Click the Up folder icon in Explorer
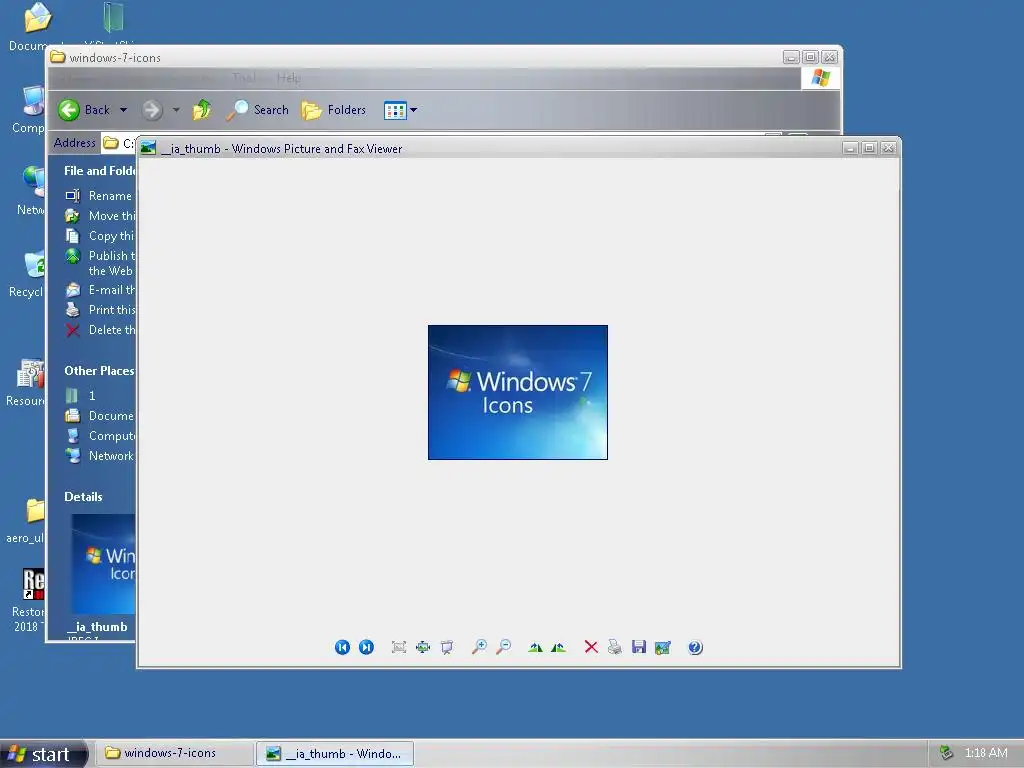The height and width of the screenshot is (768, 1024). click(x=202, y=110)
